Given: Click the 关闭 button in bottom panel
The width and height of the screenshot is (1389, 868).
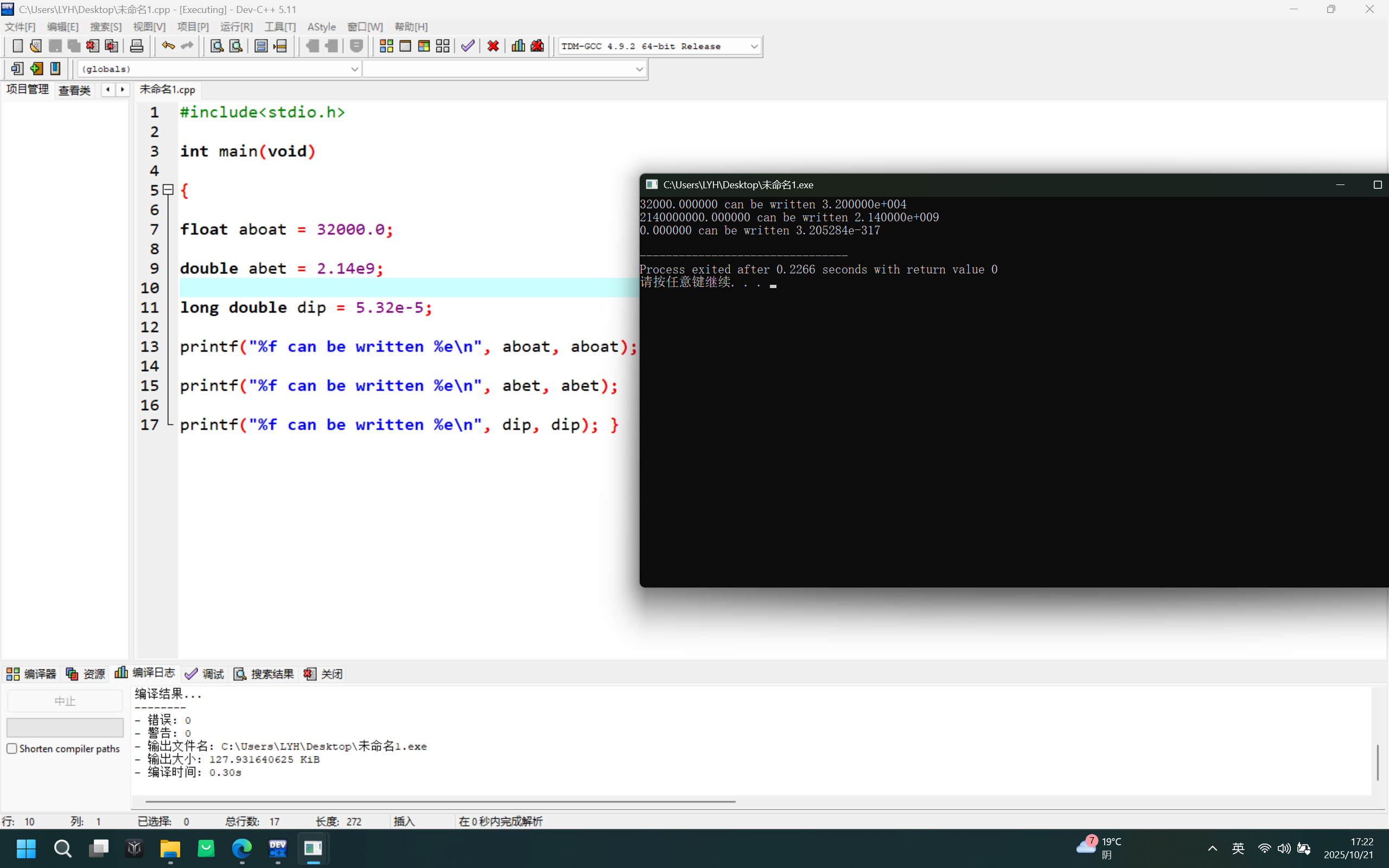Looking at the screenshot, I should coord(324,674).
